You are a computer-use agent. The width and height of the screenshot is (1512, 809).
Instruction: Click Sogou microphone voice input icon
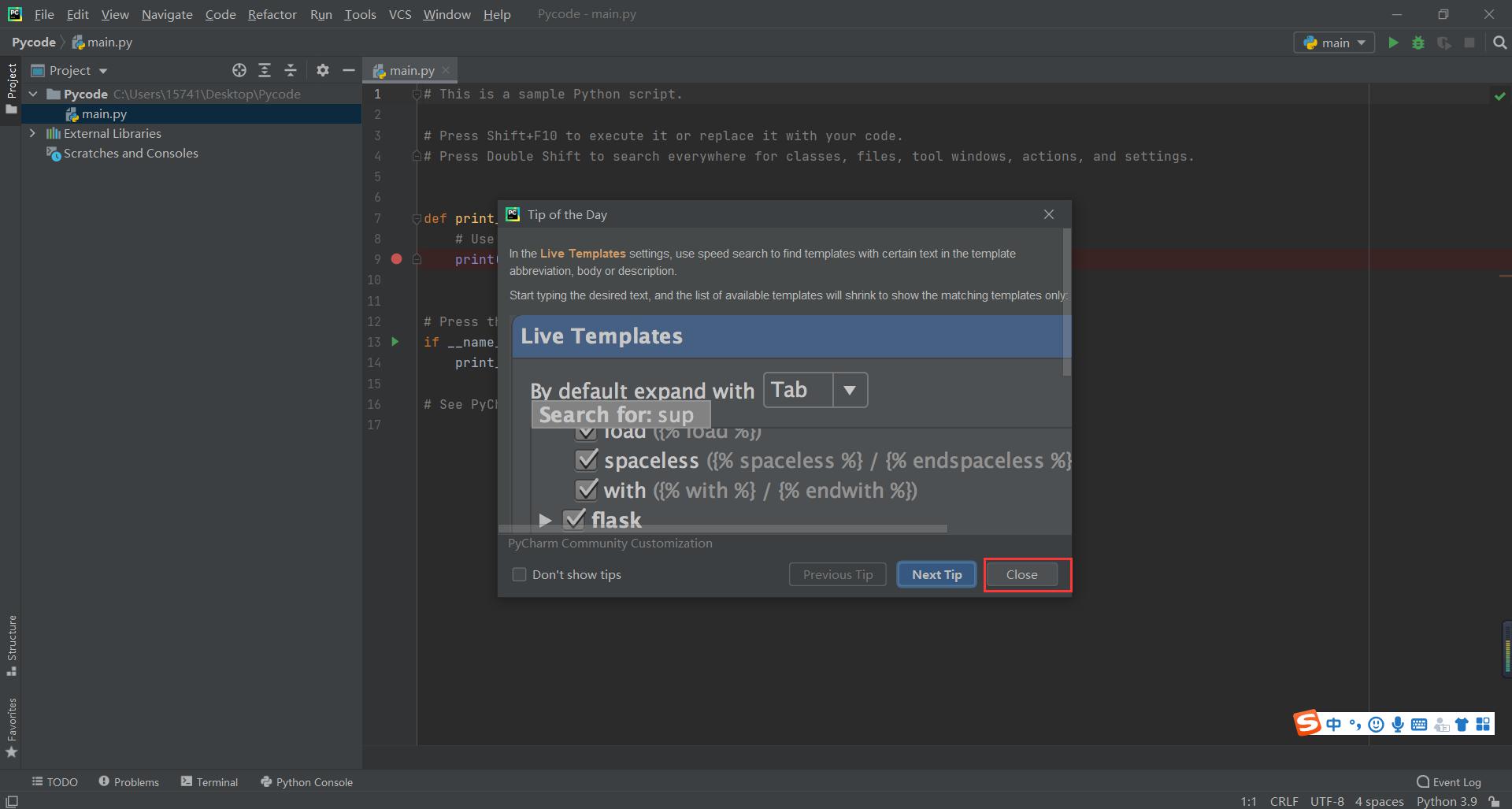pyautogui.click(x=1397, y=724)
